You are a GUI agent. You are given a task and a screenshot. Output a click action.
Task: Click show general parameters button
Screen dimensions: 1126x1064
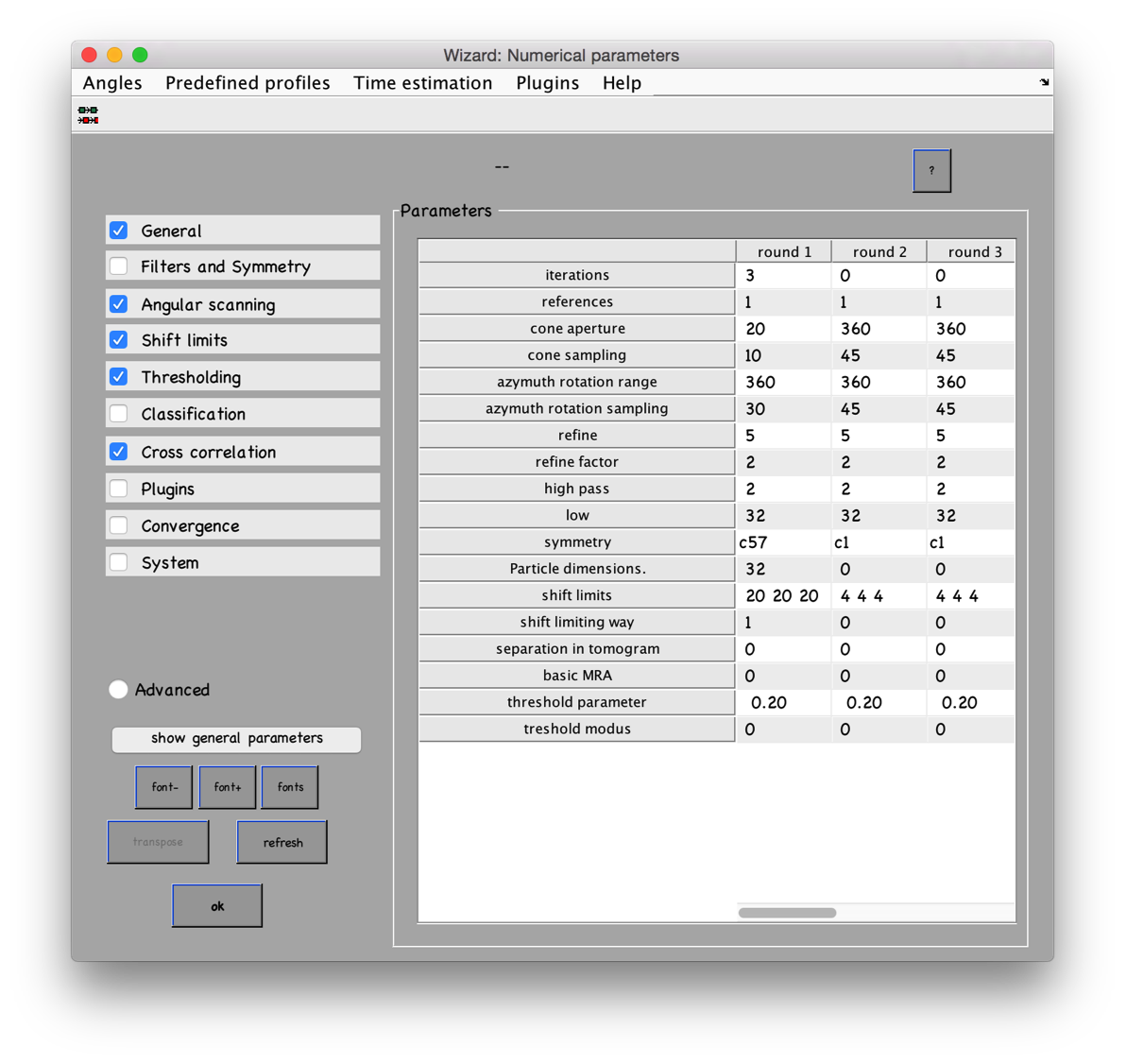click(236, 739)
